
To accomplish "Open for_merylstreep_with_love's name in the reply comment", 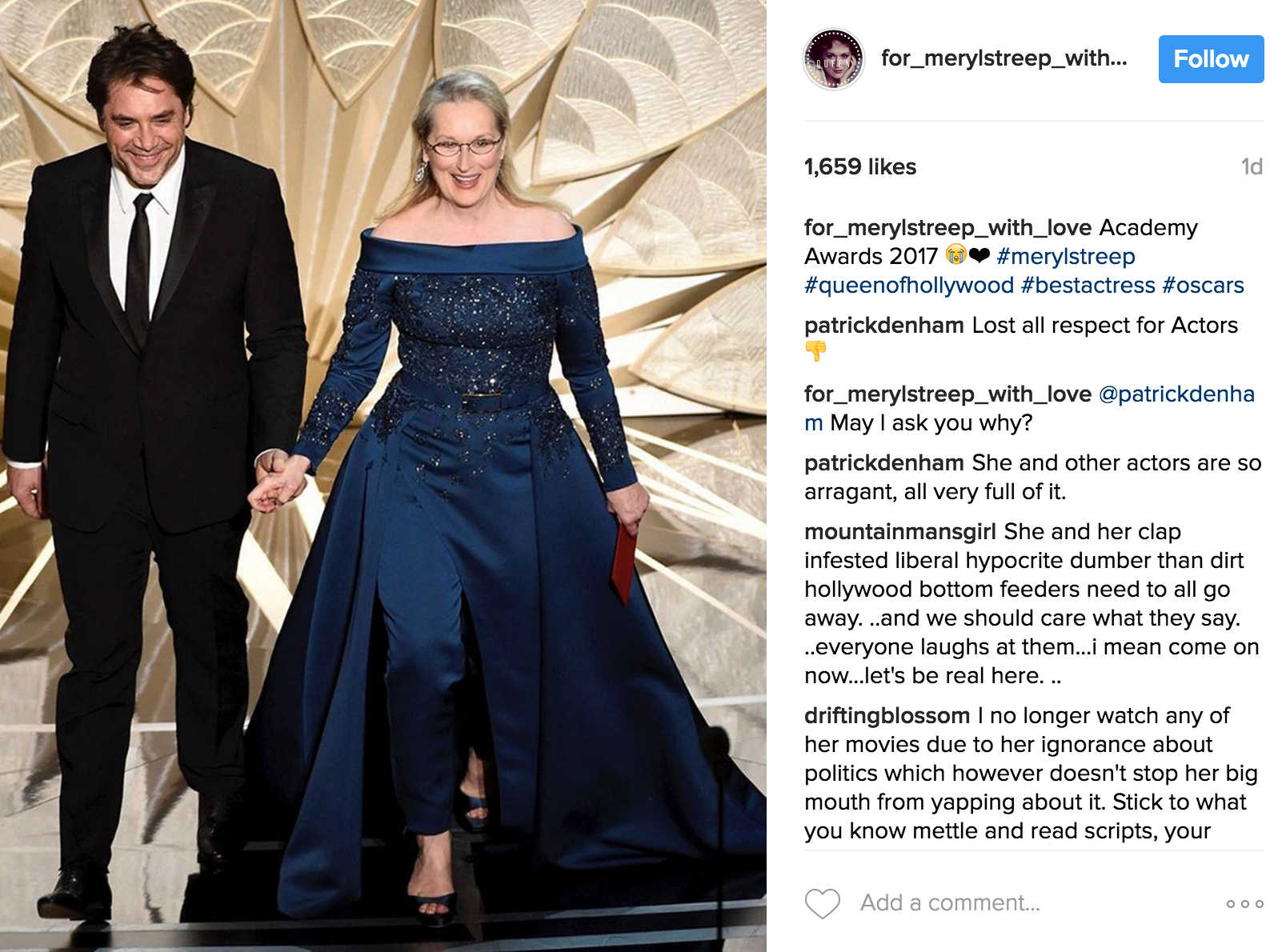I will [947, 394].
